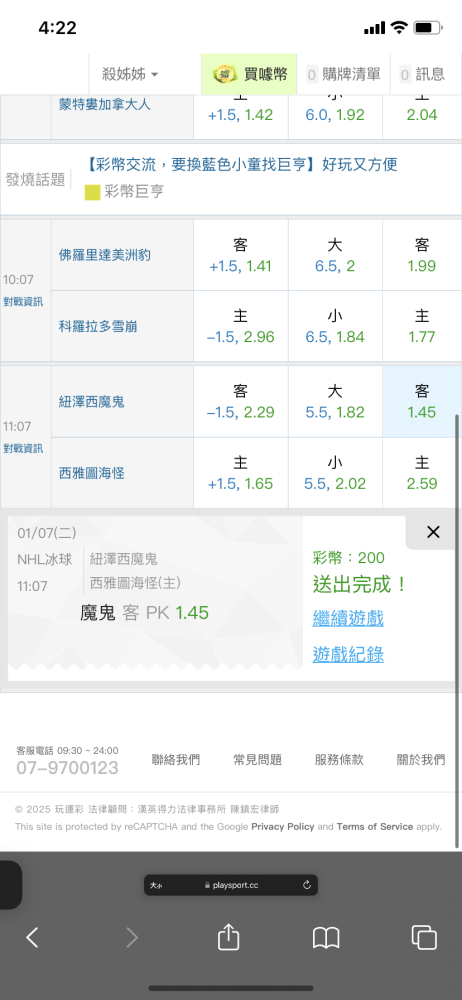Viewport: 462px width, 1000px height.
Task: Open the 彩幣交流 hot topic post
Action: click(x=241, y=165)
